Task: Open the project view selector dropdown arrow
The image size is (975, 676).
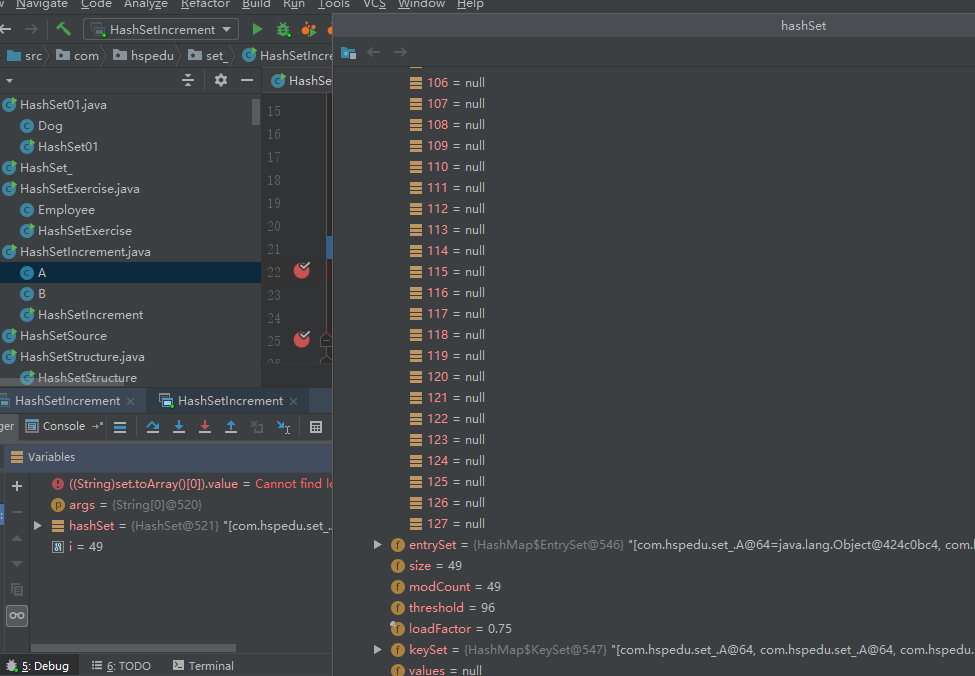Action: (9, 81)
